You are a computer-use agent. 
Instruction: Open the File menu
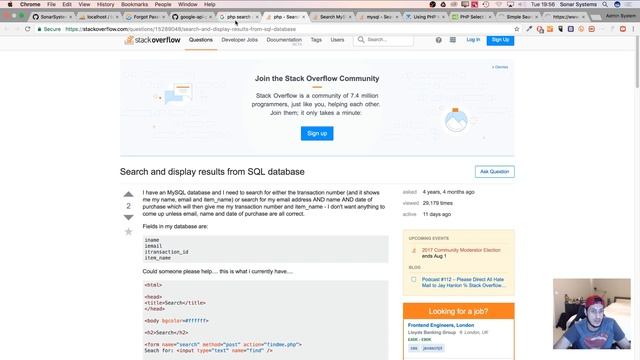point(51,4)
